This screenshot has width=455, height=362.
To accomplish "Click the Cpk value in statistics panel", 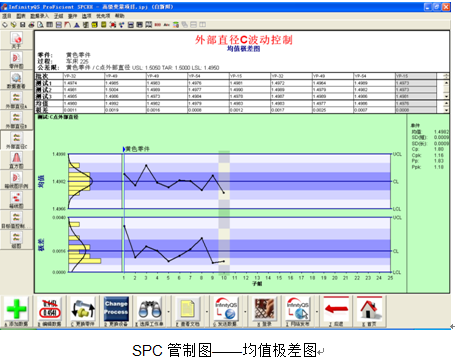I will pyautogui.click(x=439, y=155).
